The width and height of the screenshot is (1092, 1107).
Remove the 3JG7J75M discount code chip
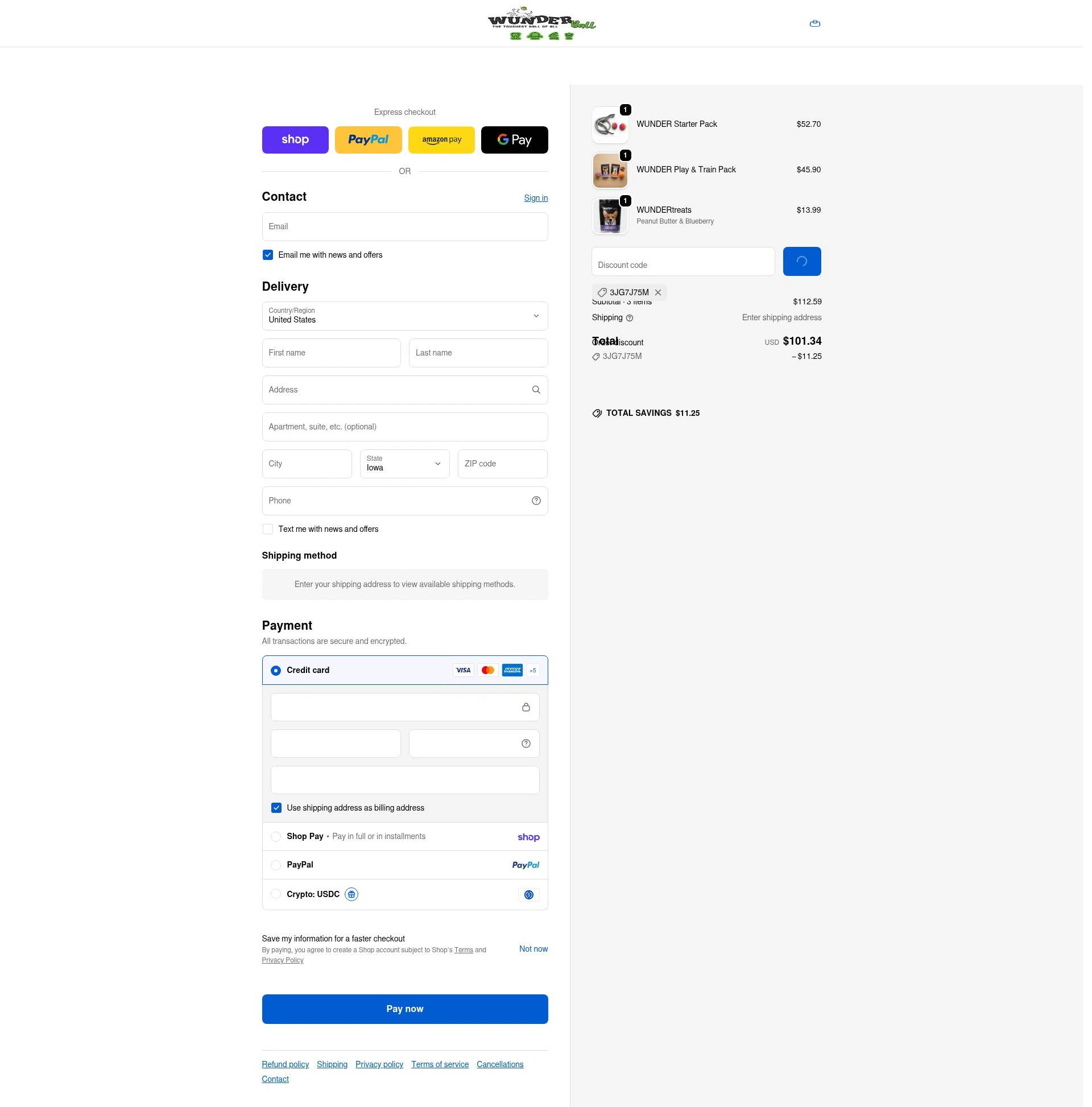658,292
